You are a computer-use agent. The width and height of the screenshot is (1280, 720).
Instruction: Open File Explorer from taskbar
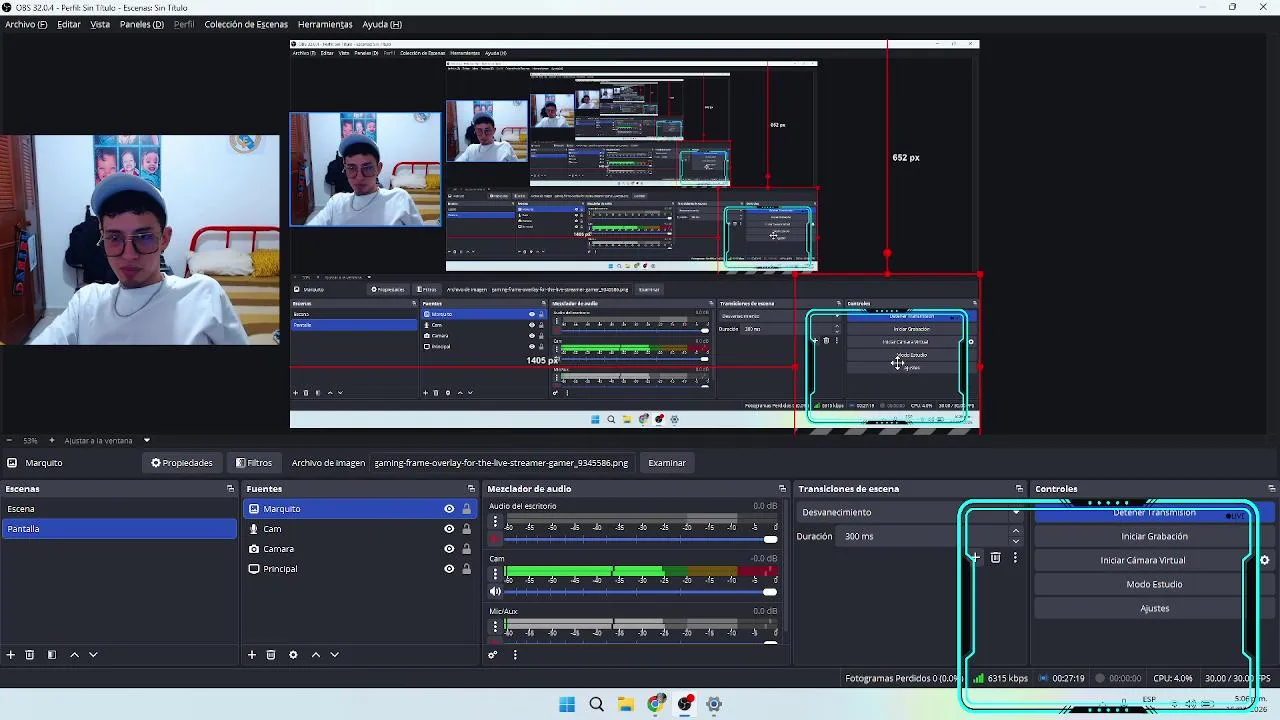[x=626, y=704]
